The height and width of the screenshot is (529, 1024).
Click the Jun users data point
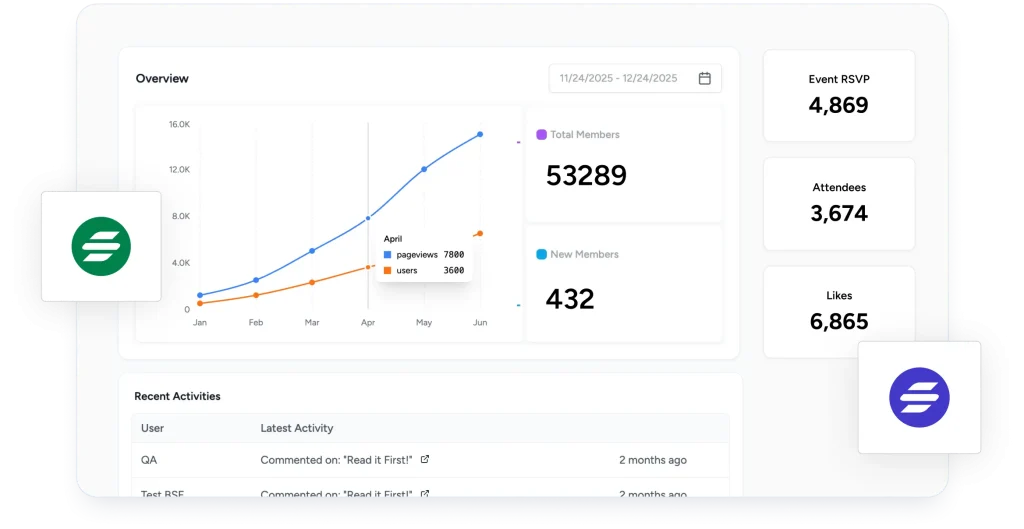[x=480, y=233]
